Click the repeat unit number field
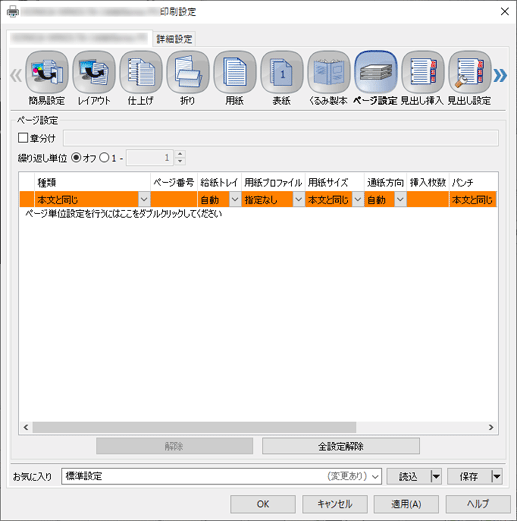 click(x=150, y=158)
